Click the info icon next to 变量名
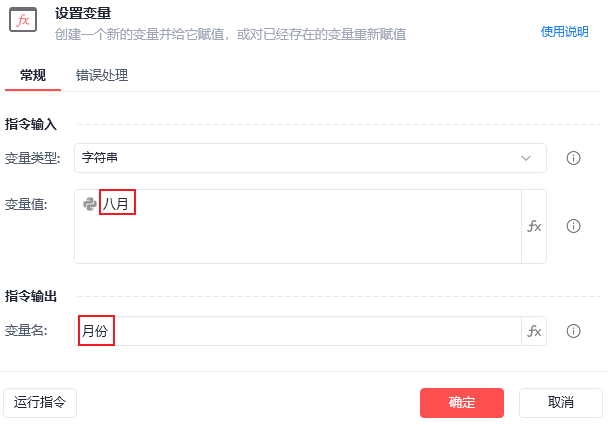 574,331
